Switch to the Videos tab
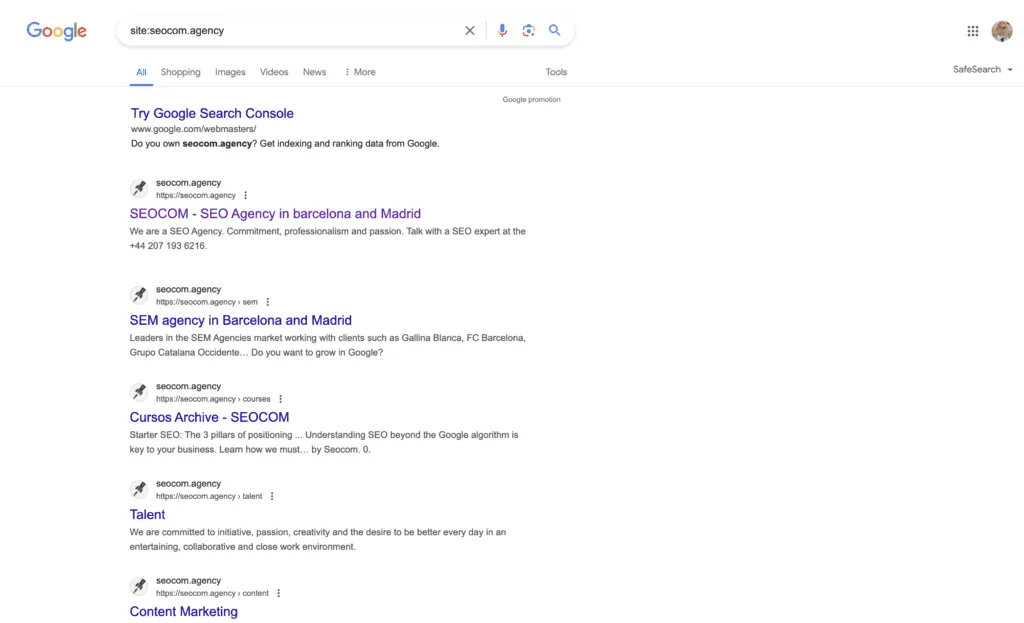 [274, 72]
